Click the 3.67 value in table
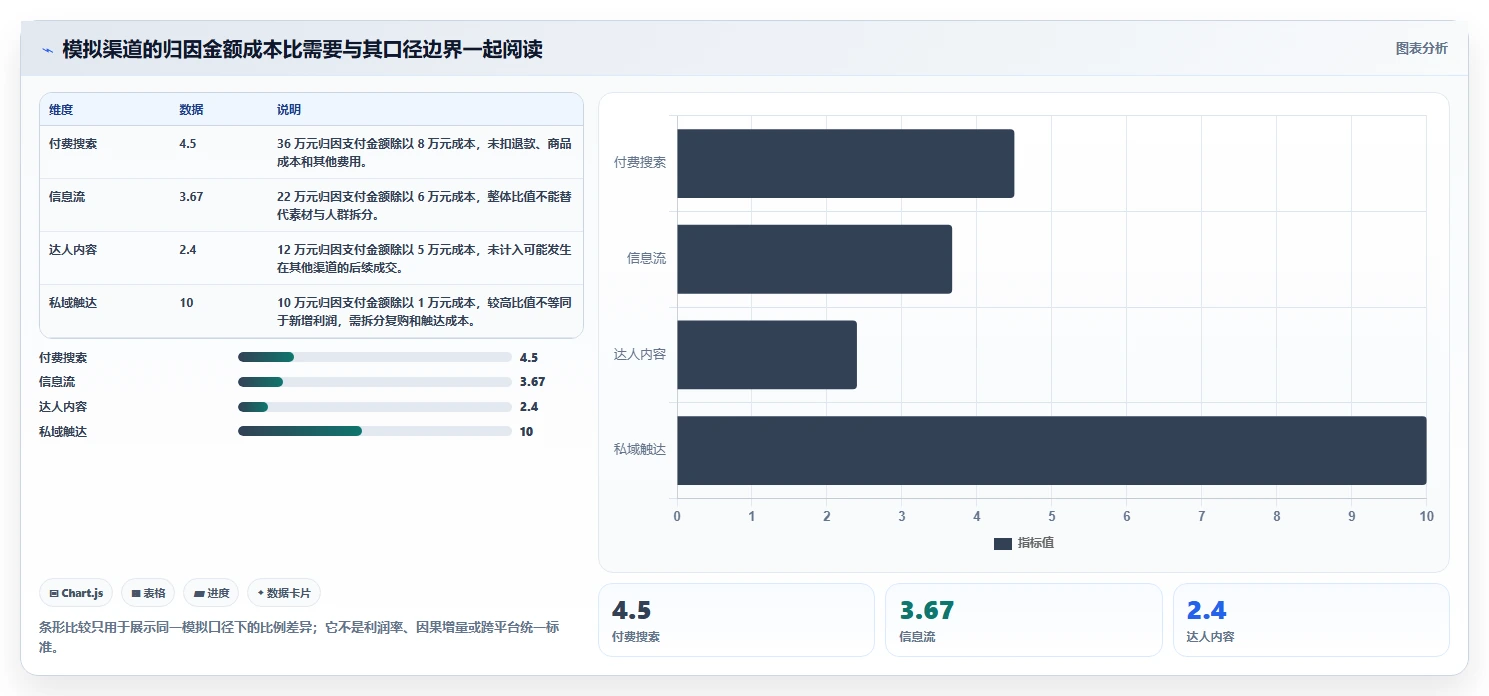The height and width of the screenshot is (696, 1489). [x=191, y=197]
